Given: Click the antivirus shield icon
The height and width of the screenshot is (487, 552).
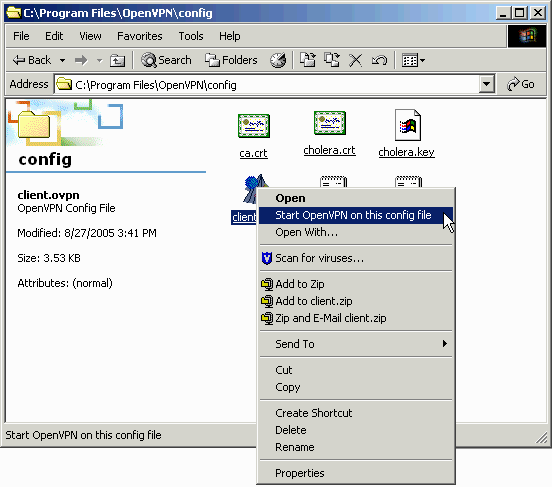Looking at the screenshot, I should coord(267,258).
